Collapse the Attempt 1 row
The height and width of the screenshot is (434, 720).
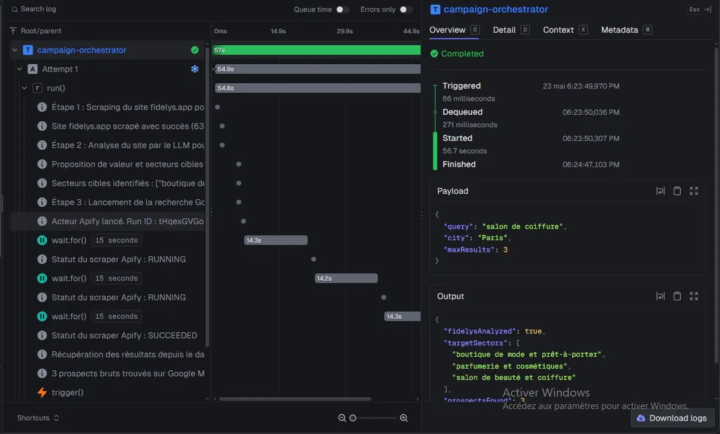(x=19, y=69)
